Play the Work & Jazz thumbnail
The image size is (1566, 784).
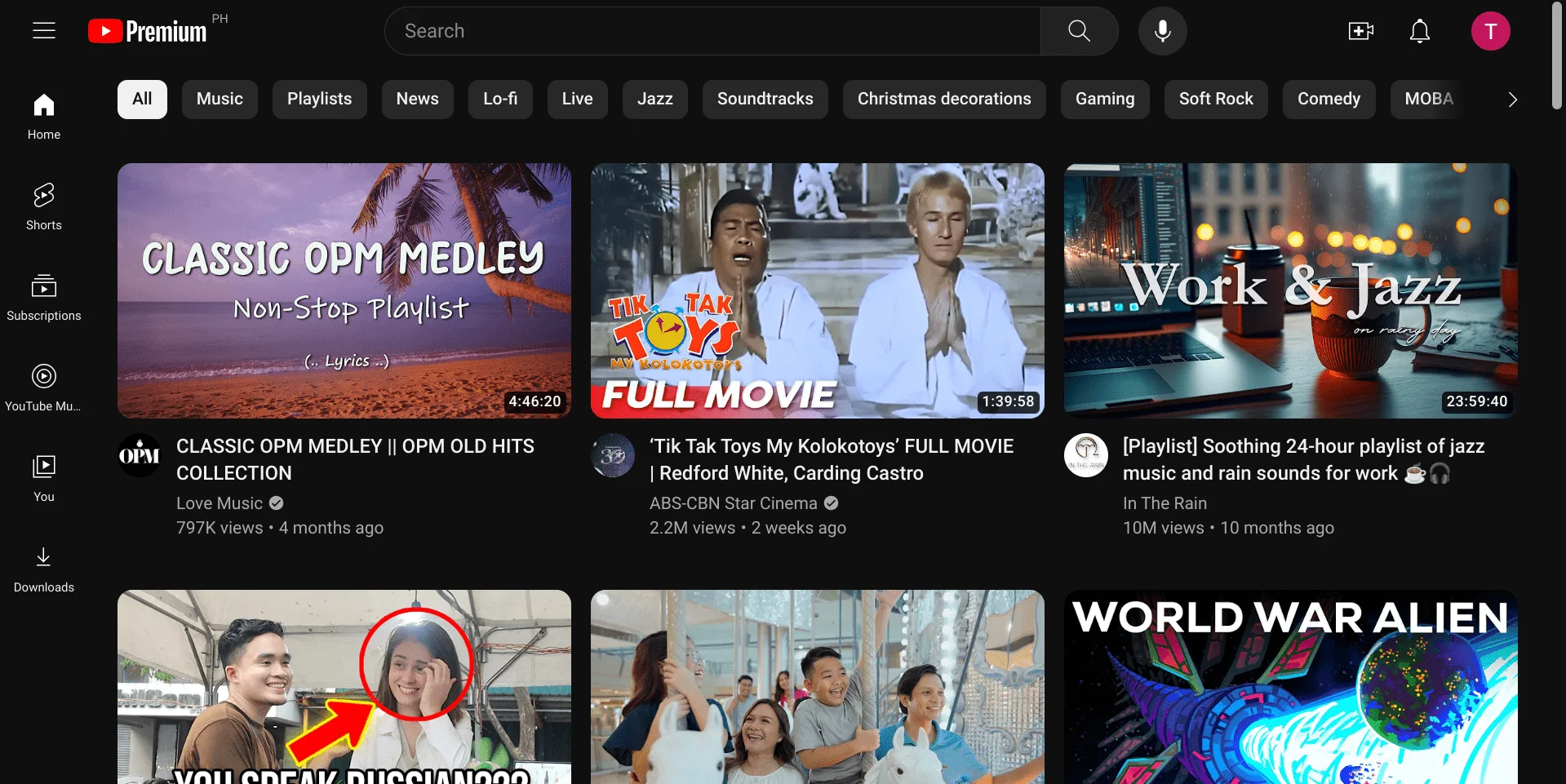[1291, 290]
